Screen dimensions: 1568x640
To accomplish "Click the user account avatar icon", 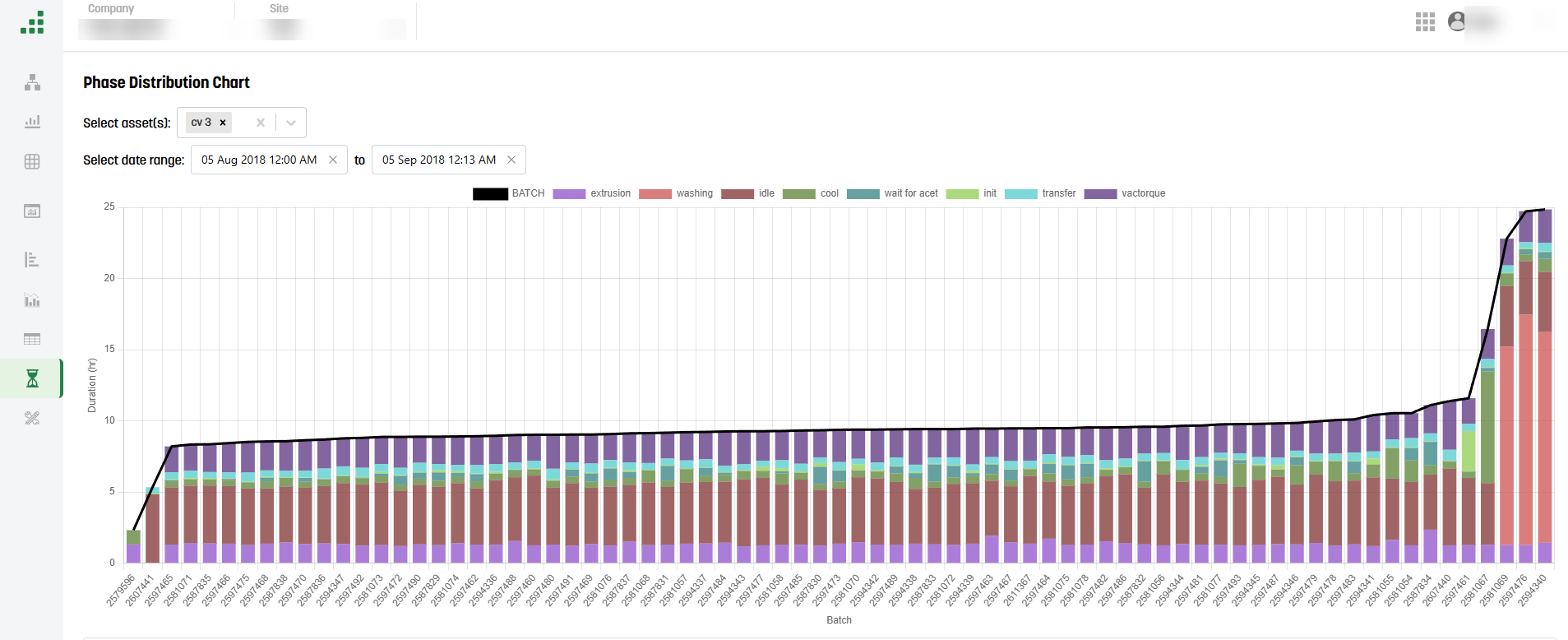I will 1456,21.
